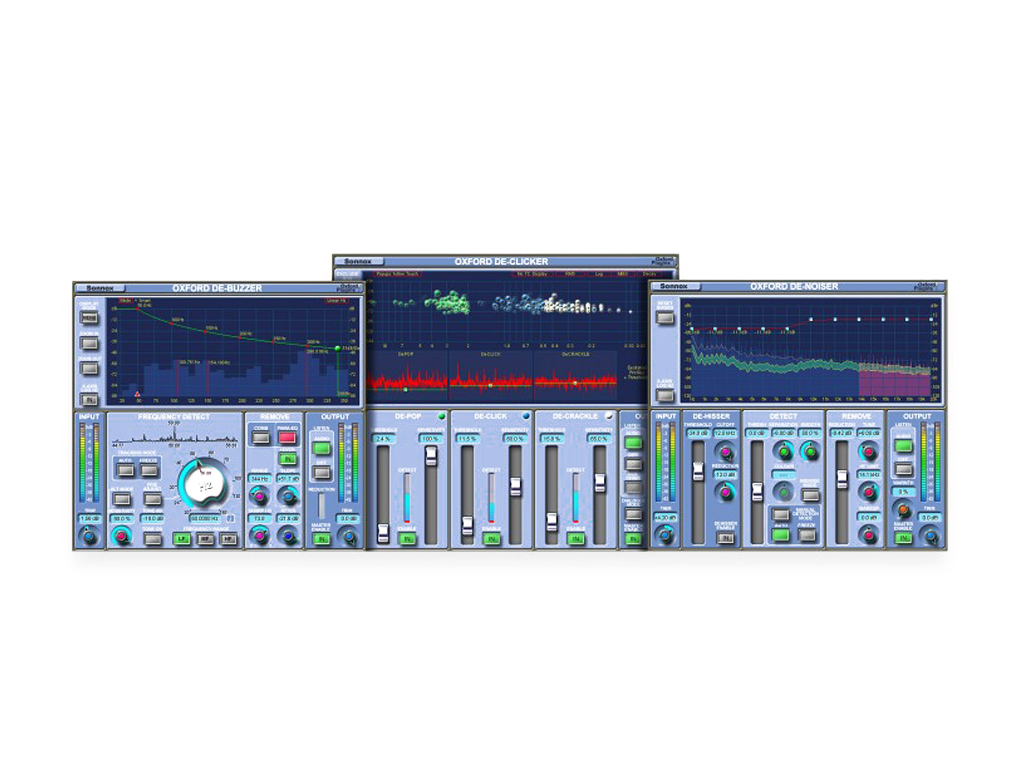Screen dimensions: 1024x768
Task: Click the De-Buzzer Sensitivity knob
Action: [x=122, y=537]
